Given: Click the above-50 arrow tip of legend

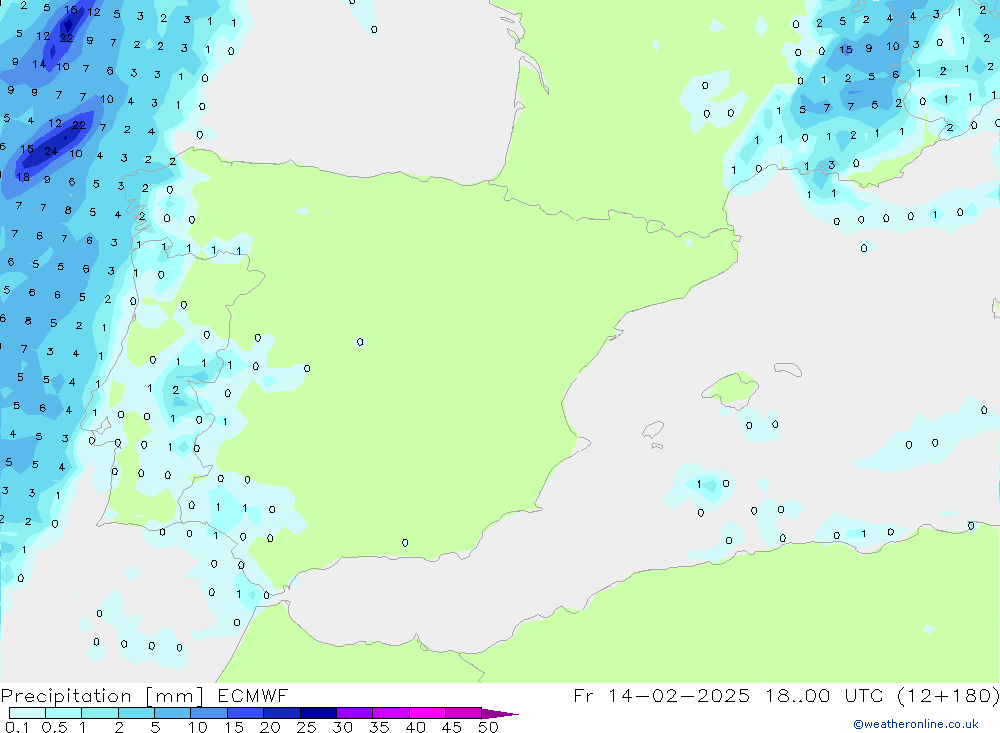Looking at the screenshot, I should click(500, 714).
